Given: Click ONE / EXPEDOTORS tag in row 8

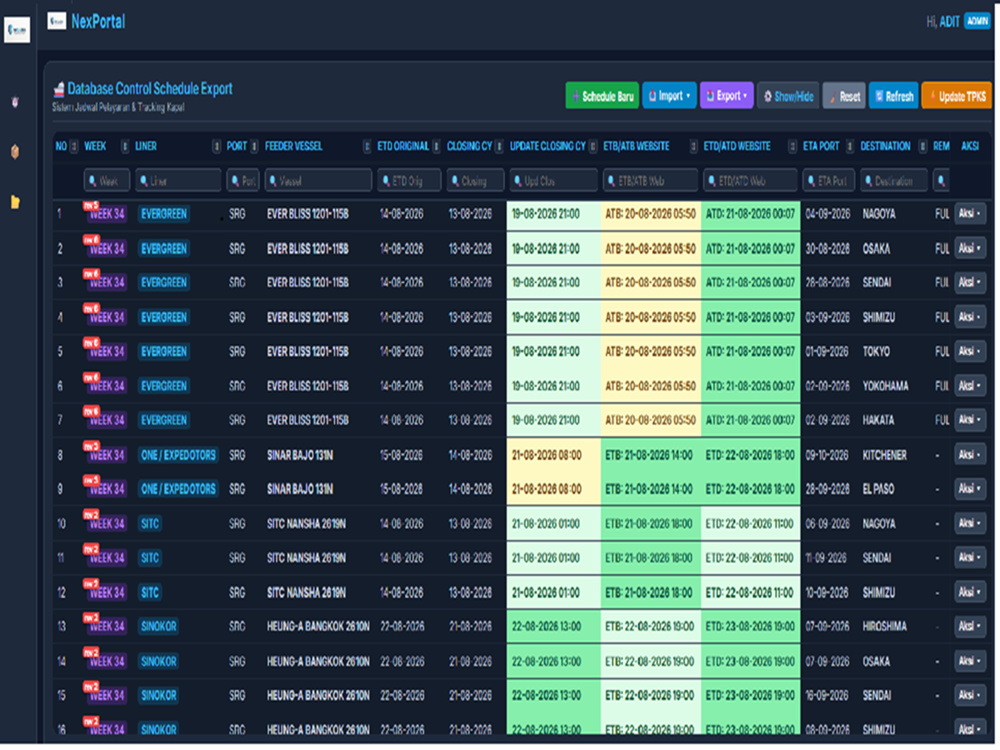Looking at the screenshot, I should coord(178,455).
